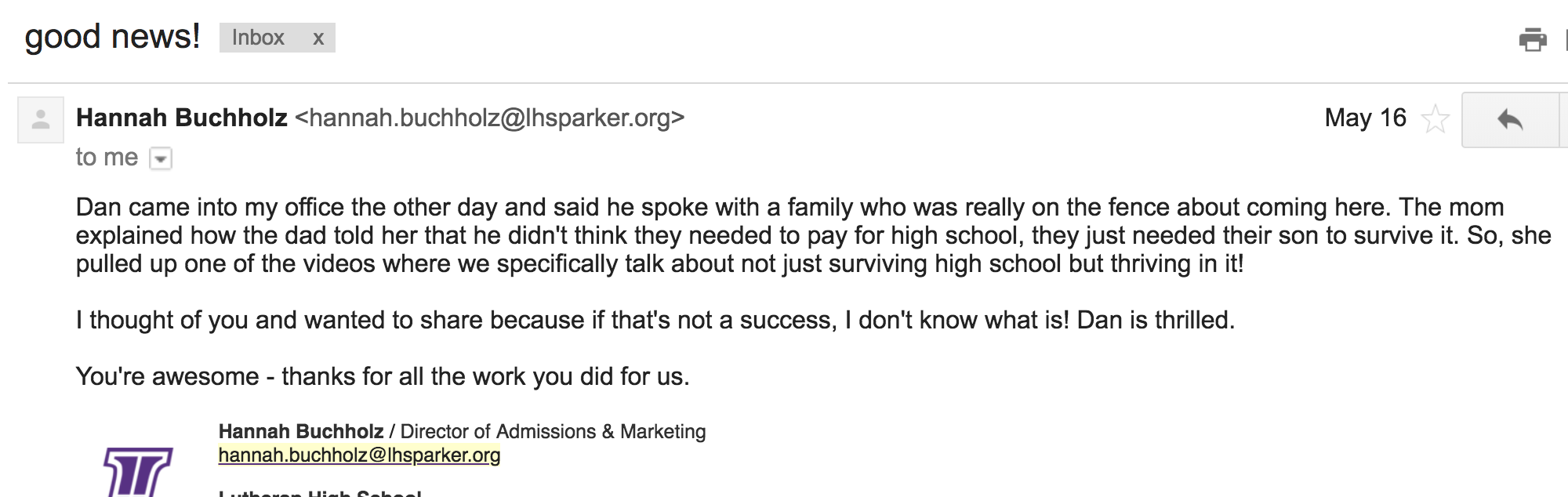Click the paragraph starting 'Dan came into'

click(x=813, y=235)
